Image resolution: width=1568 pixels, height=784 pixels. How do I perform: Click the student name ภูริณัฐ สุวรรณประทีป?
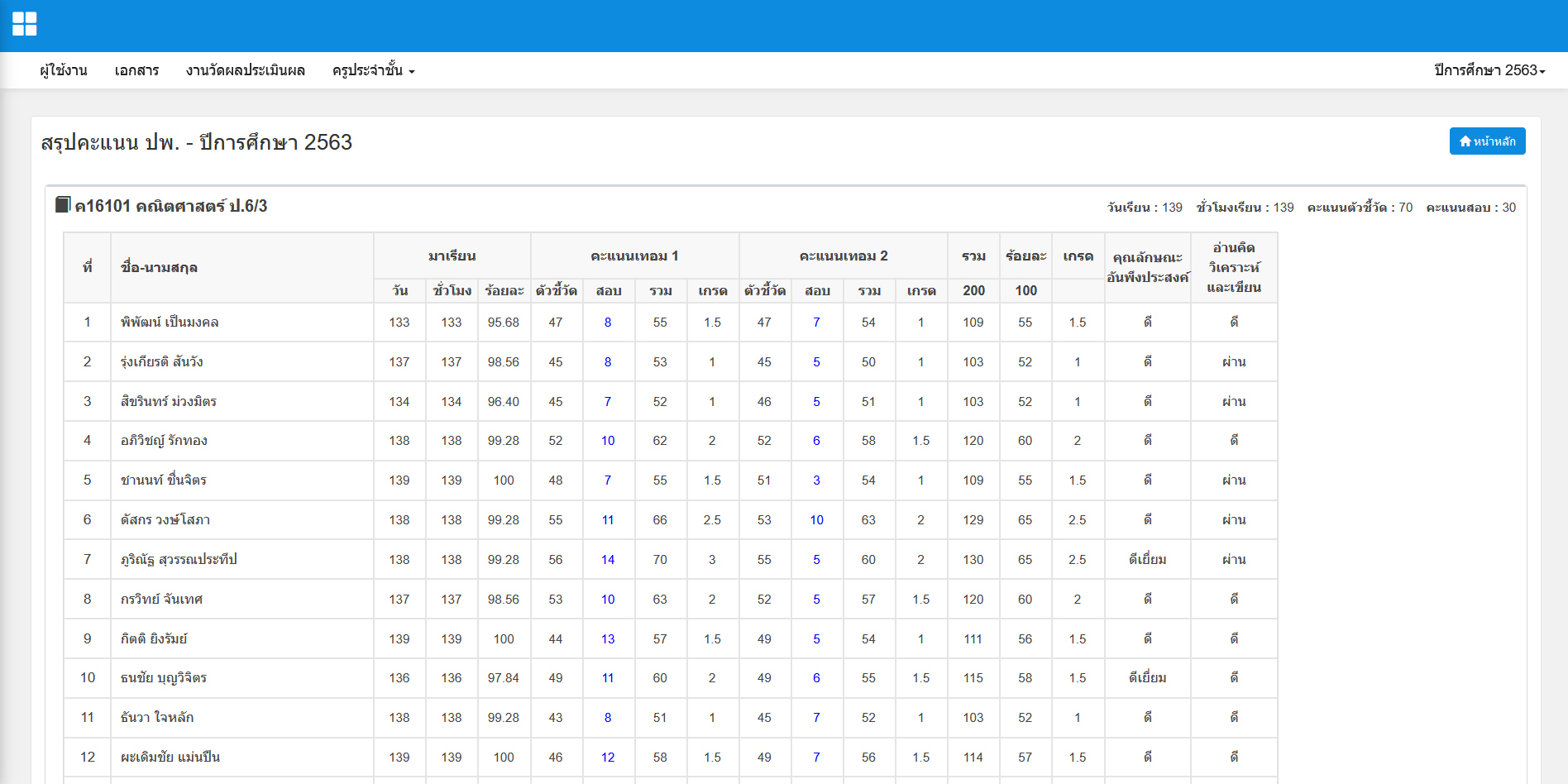179,560
